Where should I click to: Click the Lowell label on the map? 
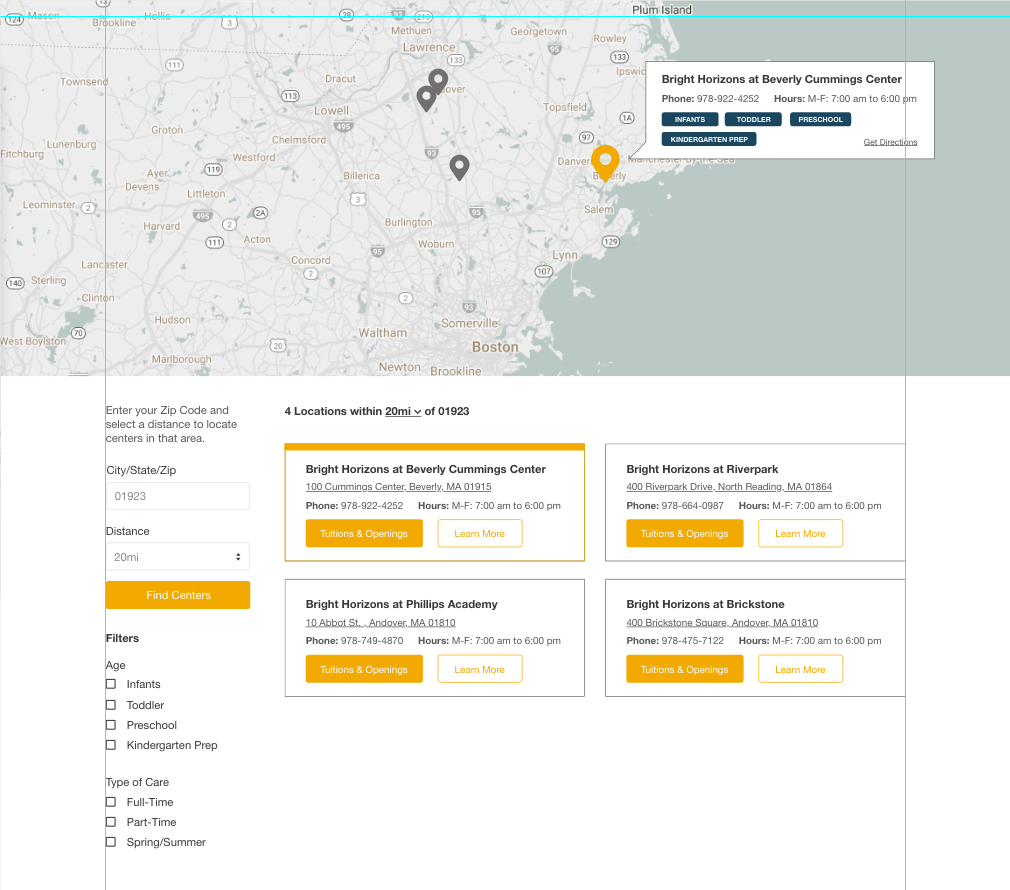point(331,111)
